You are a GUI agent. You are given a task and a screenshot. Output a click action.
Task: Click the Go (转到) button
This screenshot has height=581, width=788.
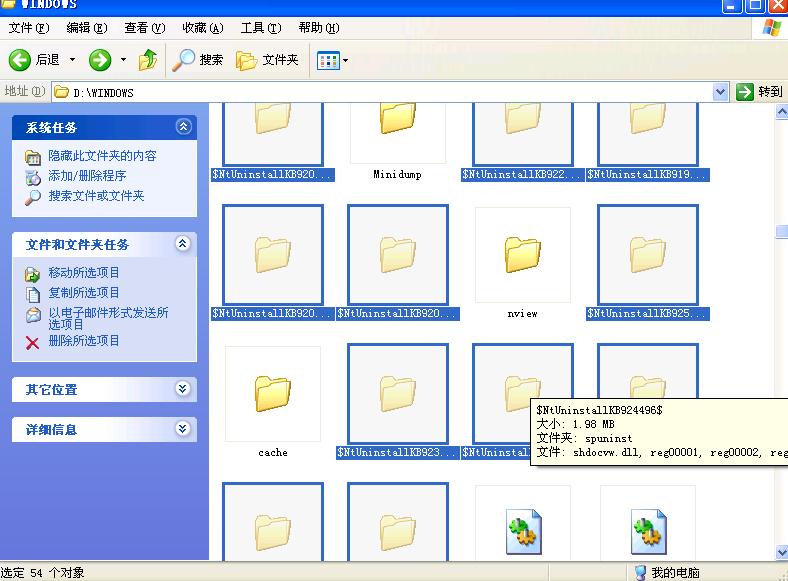point(759,92)
